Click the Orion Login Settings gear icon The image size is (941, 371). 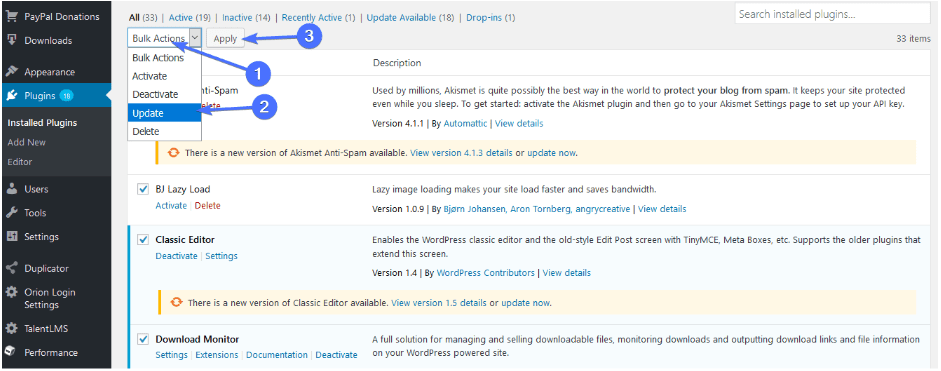click(11, 292)
